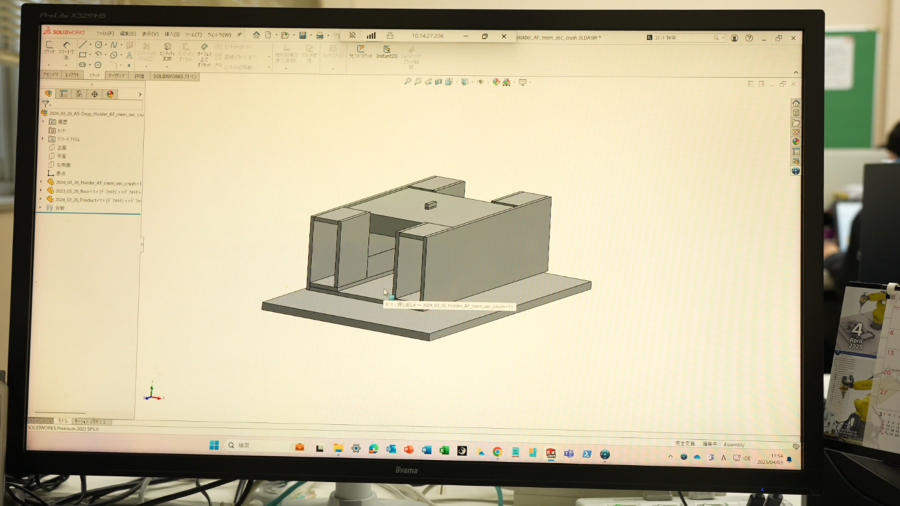Select the Ellipse sketch tool
This screenshot has width=900, height=506.
[x=114, y=56]
